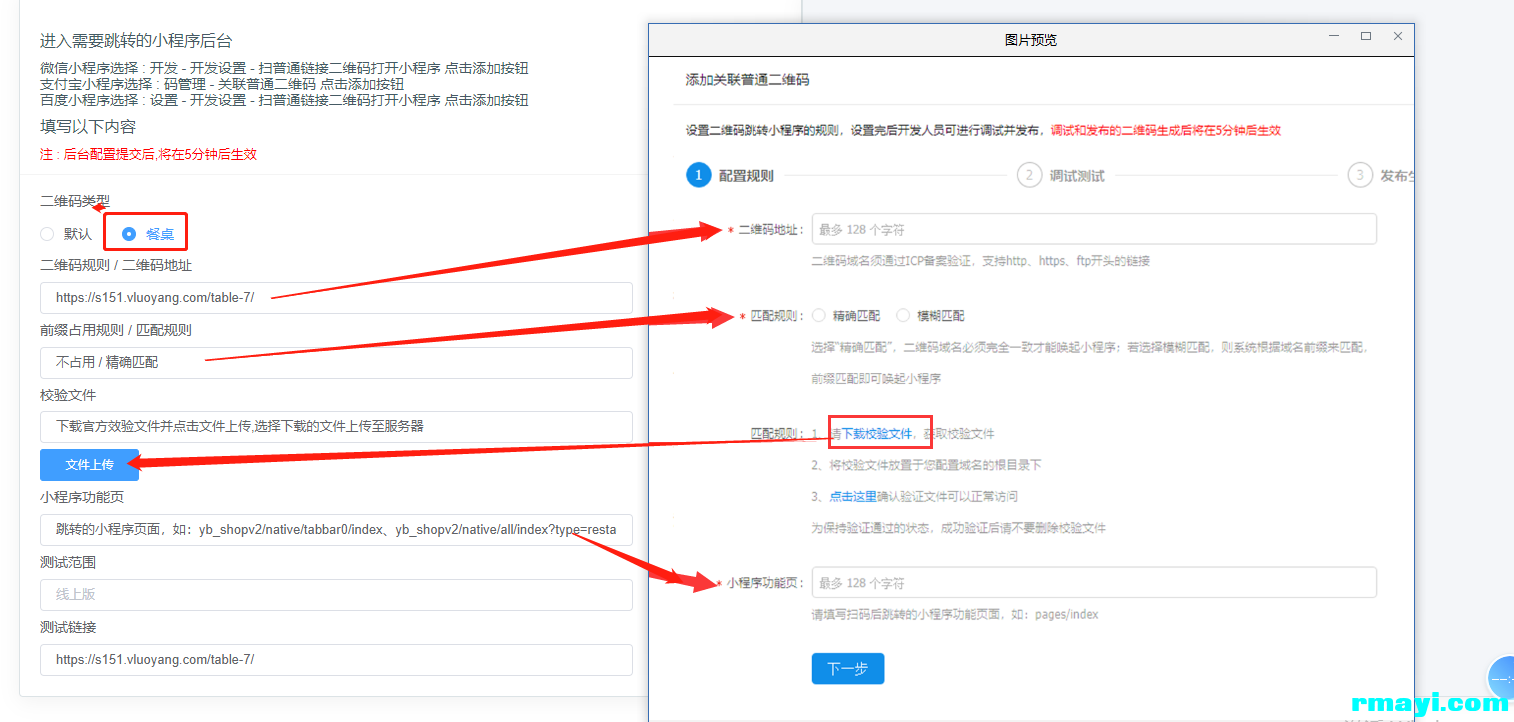Click the step 1 circle icon for 配置规则

(x=698, y=175)
